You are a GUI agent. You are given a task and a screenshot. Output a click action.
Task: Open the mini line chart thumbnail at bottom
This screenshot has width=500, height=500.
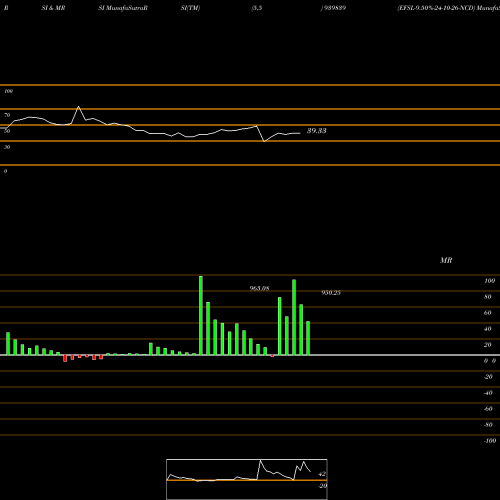247,479
